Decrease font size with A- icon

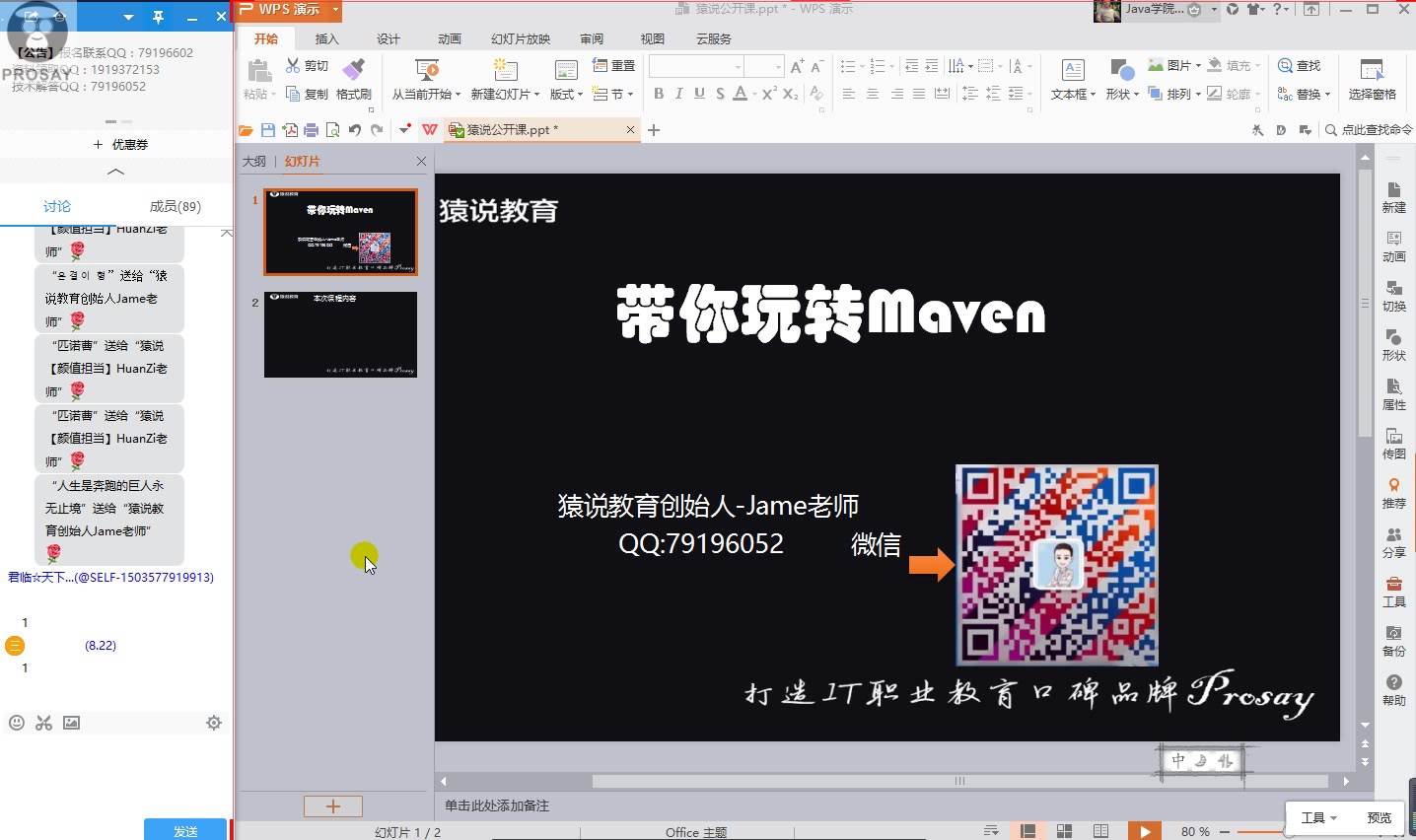point(816,66)
